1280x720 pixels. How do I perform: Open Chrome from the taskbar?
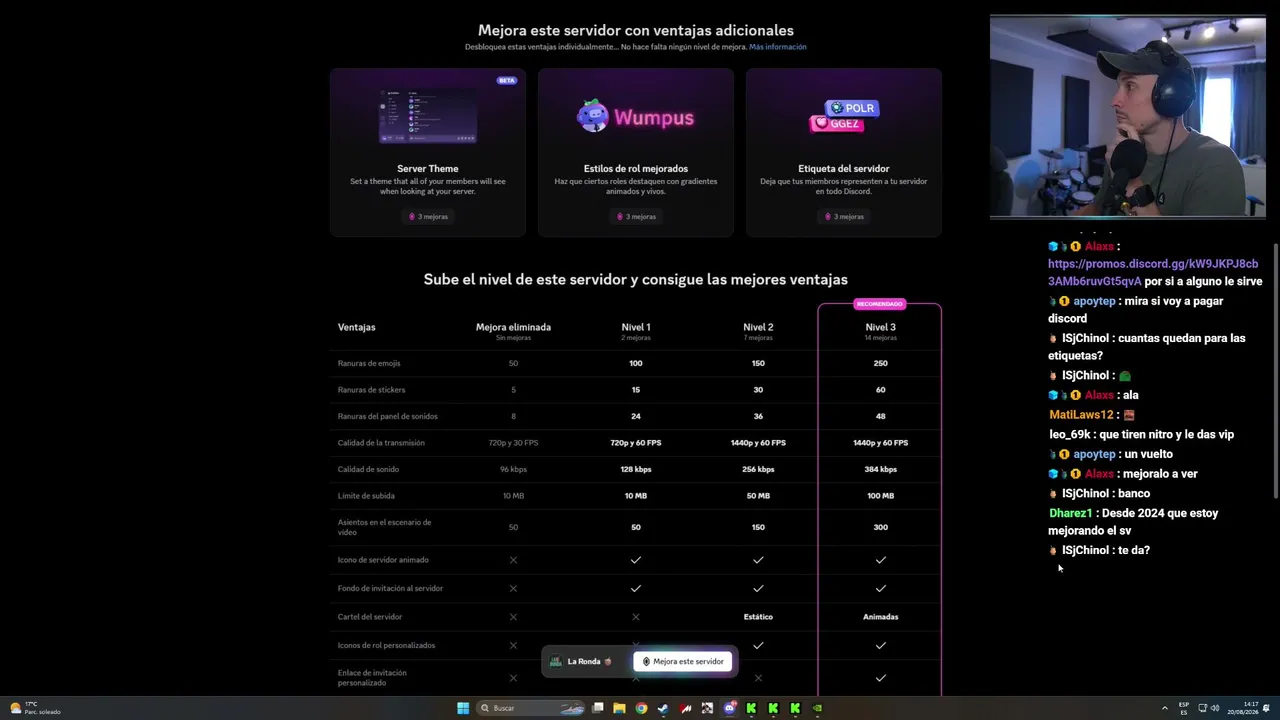pos(641,708)
